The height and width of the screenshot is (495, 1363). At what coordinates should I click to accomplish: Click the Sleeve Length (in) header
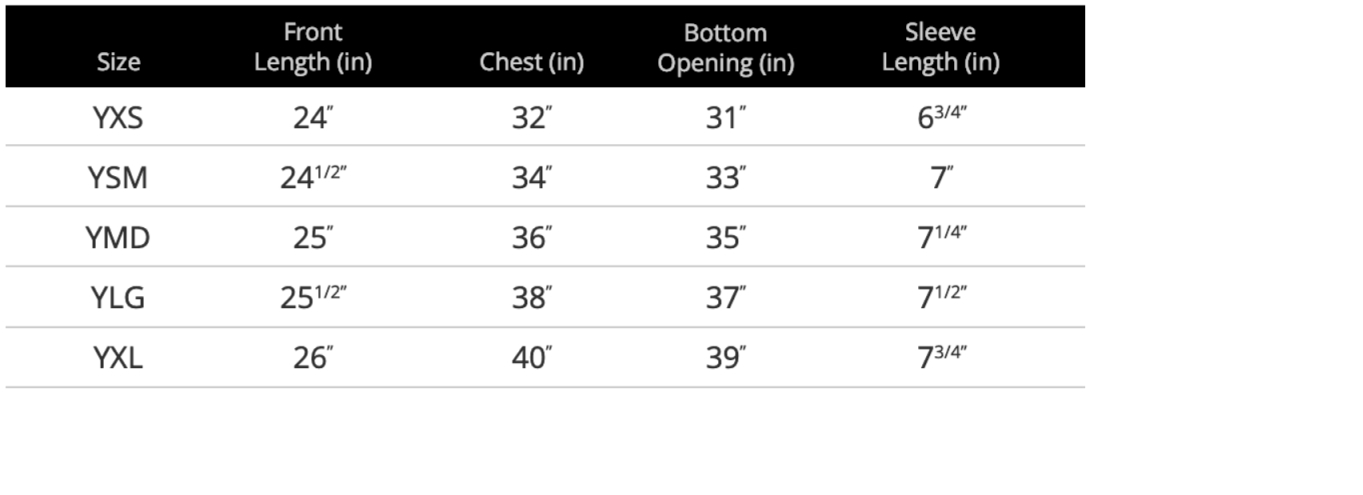point(940,47)
